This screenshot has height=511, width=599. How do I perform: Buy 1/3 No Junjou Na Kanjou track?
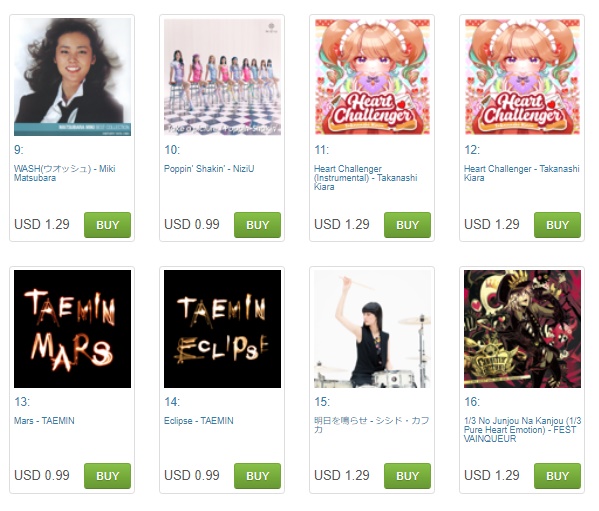557,476
